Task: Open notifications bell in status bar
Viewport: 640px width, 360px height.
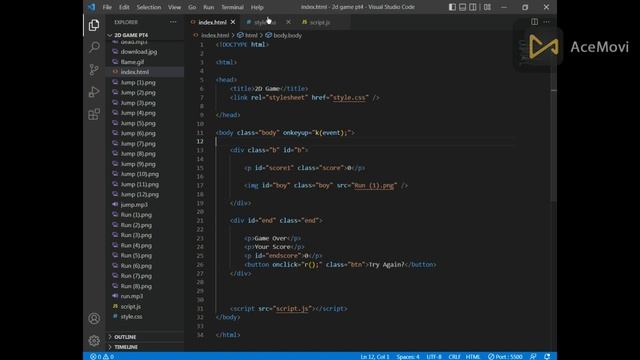Action: point(547,357)
